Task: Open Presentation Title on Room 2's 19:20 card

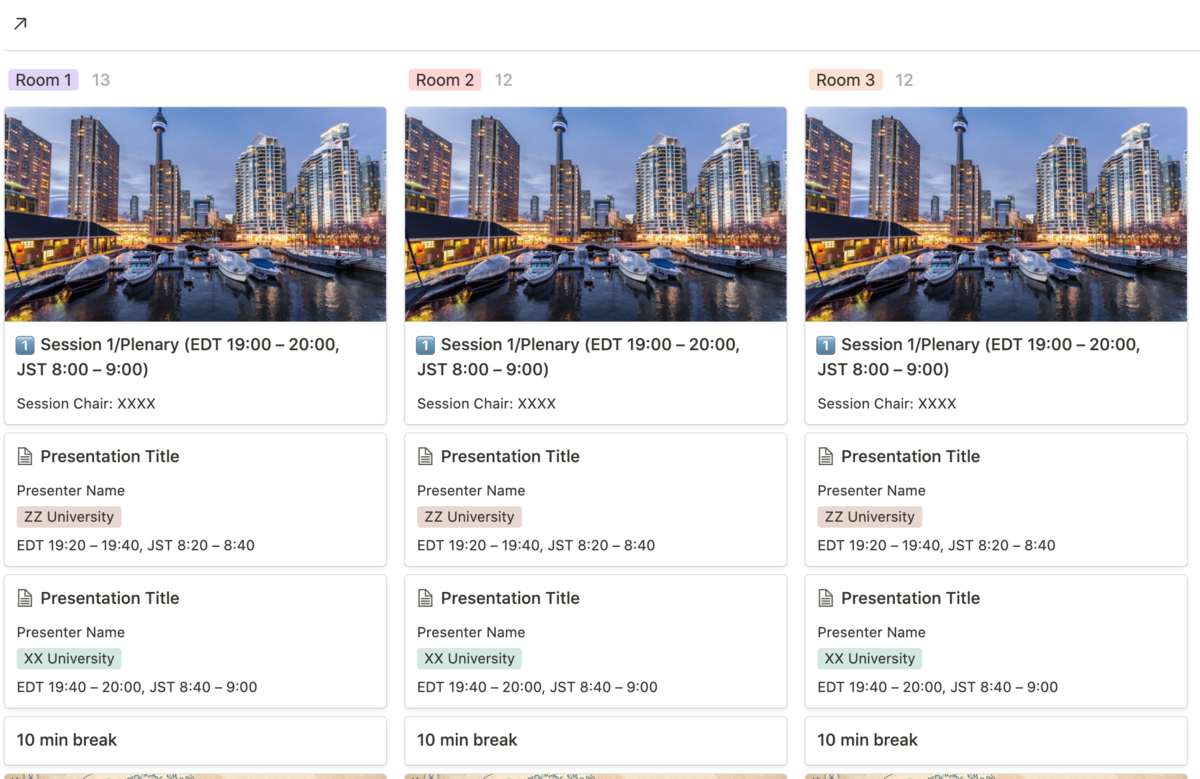Action: [510, 456]
